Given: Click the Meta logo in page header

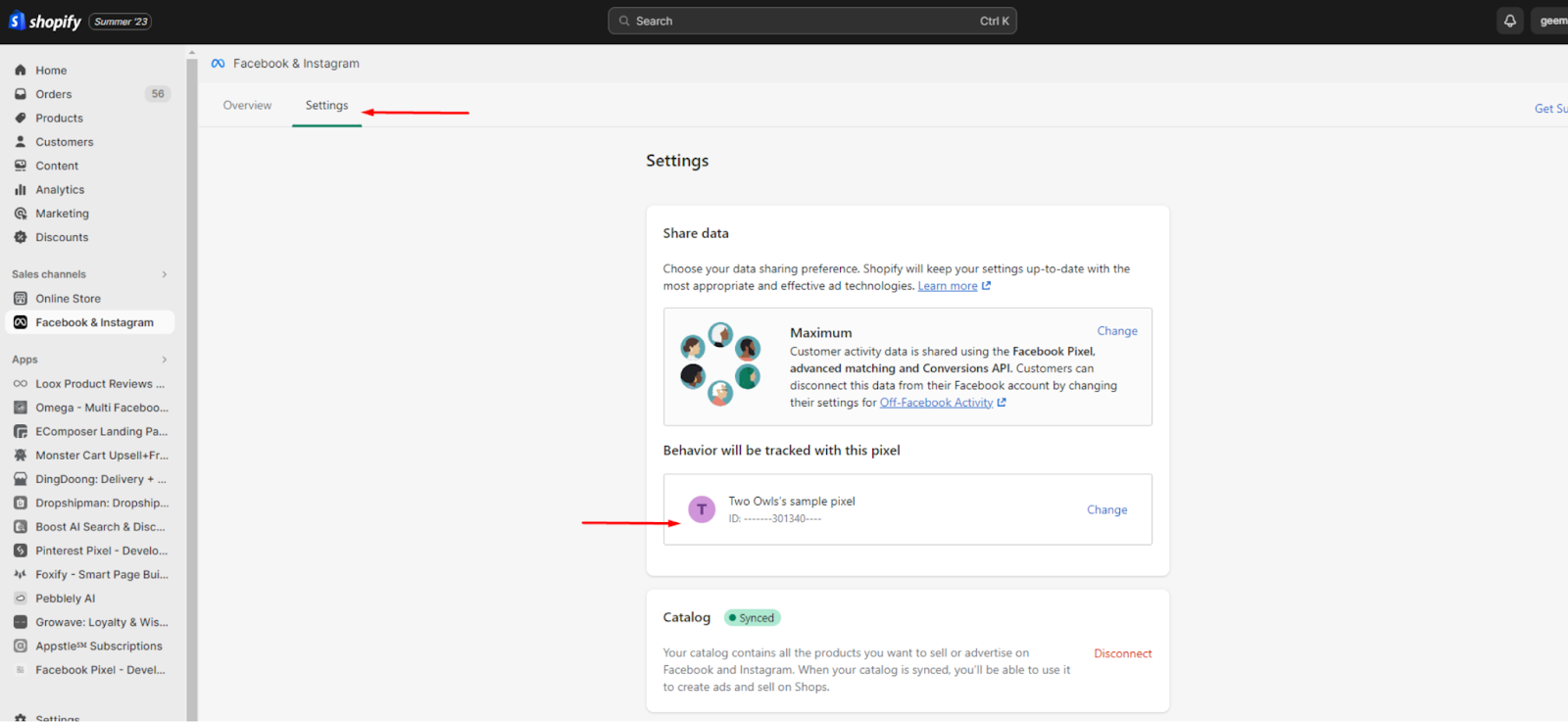Looking at the screenshot, I should tap(218, 64).
